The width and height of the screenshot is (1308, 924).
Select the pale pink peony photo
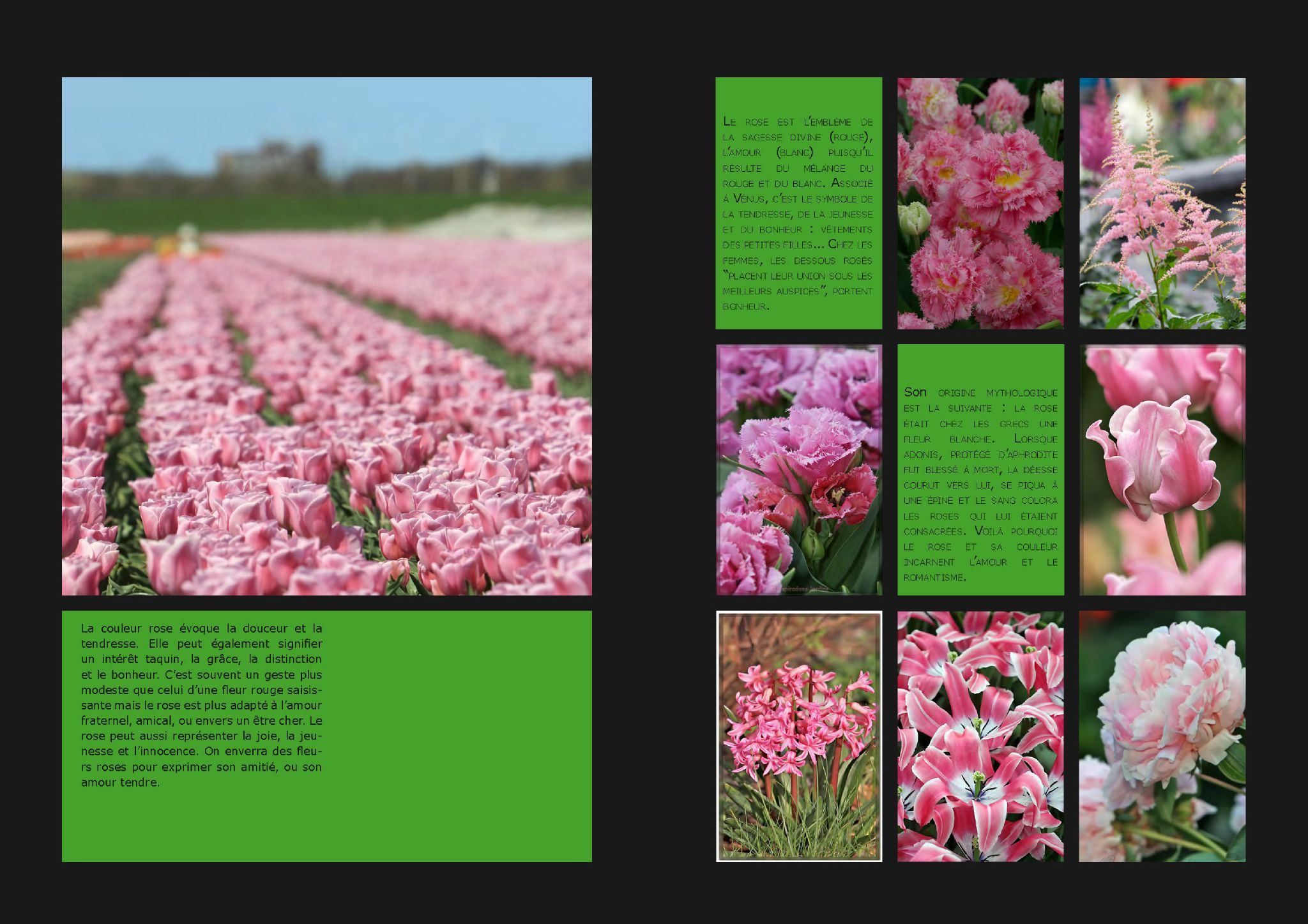tap(1162, 736)
